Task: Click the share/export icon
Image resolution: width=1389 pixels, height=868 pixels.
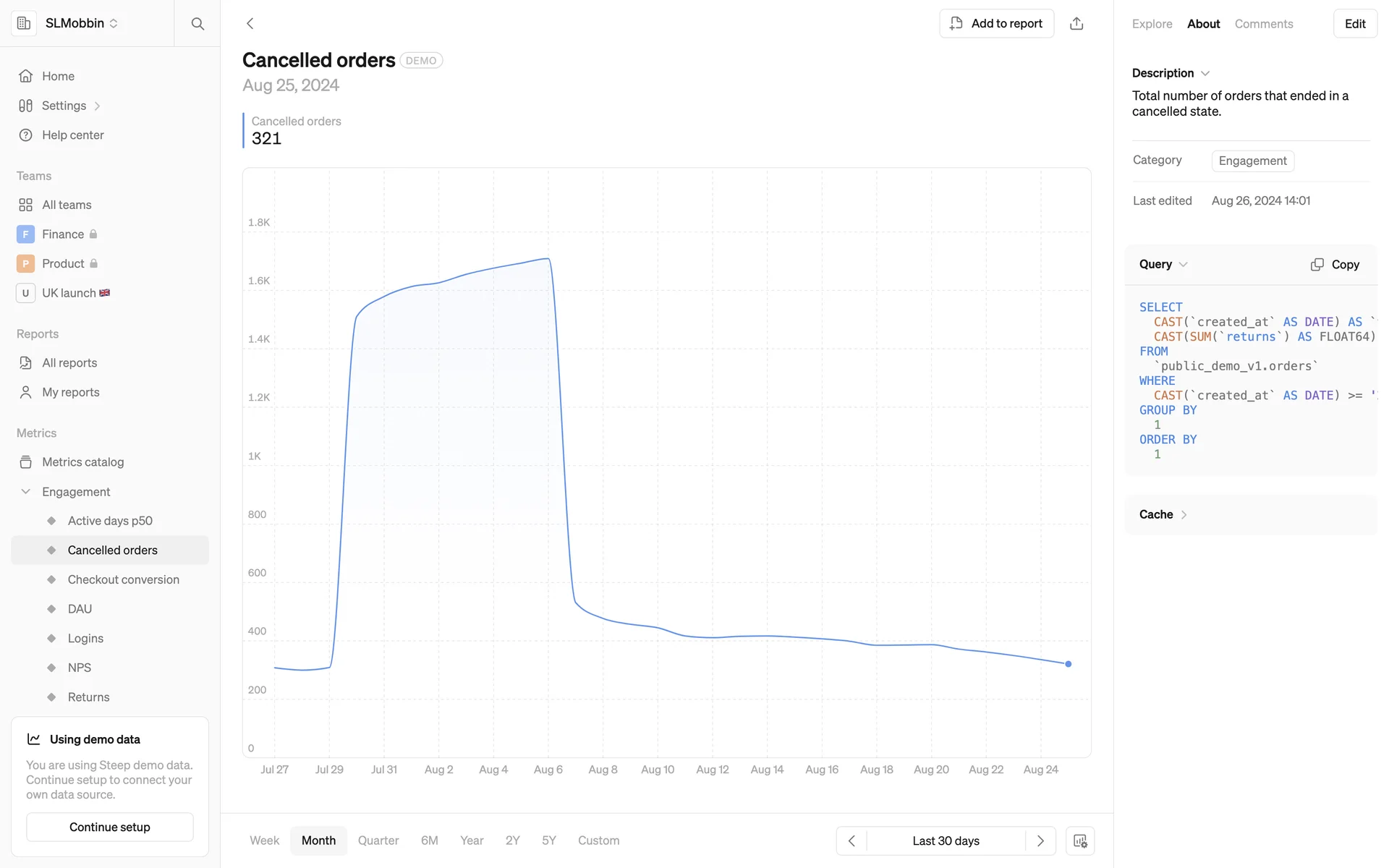Action: (1076, 24)
